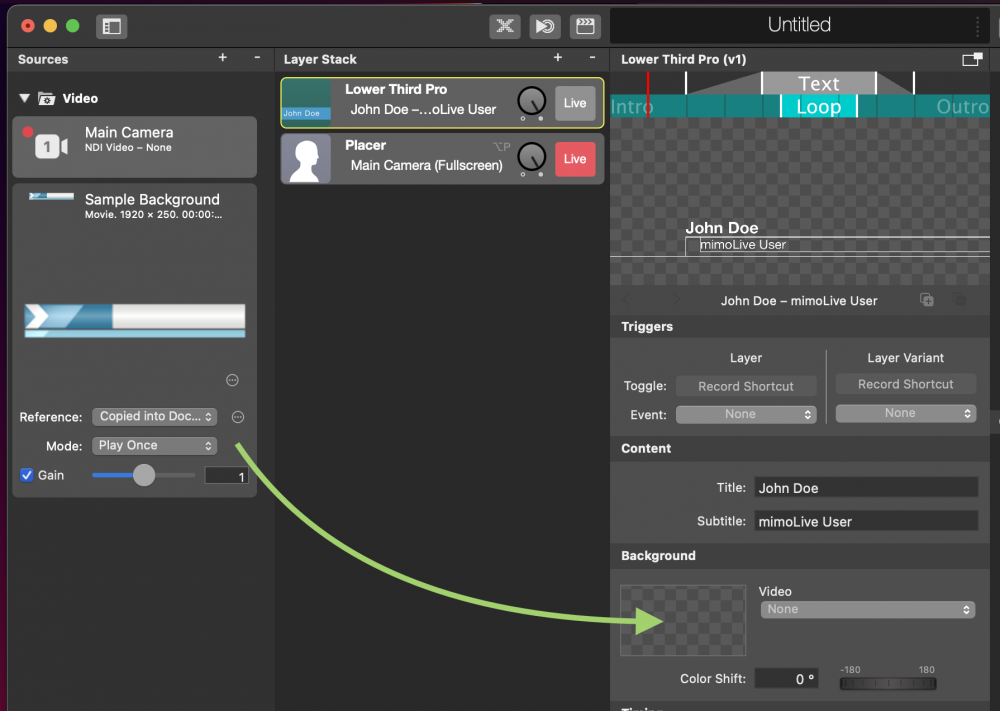Open the Reference dropdown showing Copied into Doc
1000x711 pixels.
(154, 416)
